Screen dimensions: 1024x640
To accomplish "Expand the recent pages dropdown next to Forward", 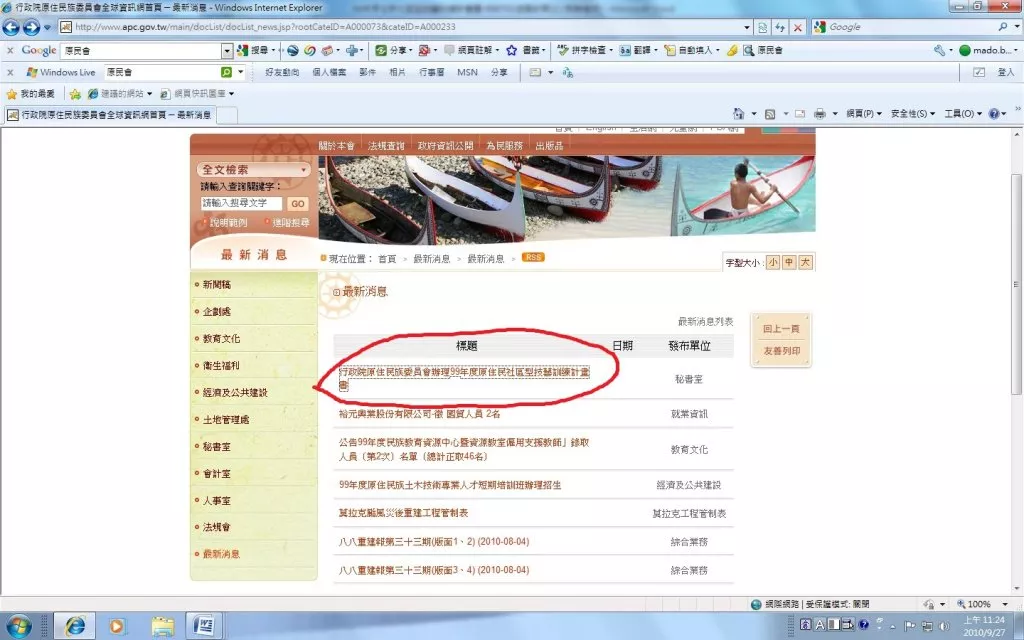I will point(47,27).
